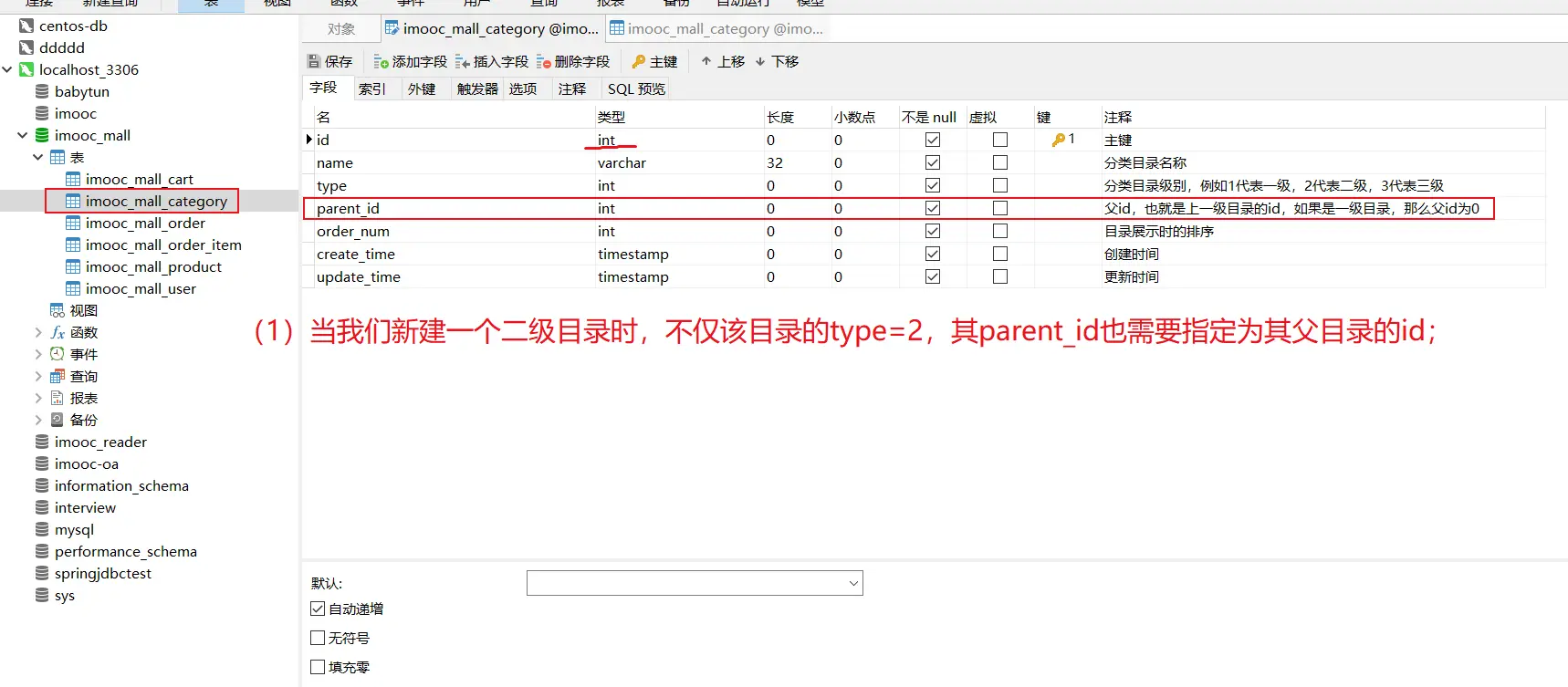Select the imooc_mall_order_item table icon

[x=73, y=245]
